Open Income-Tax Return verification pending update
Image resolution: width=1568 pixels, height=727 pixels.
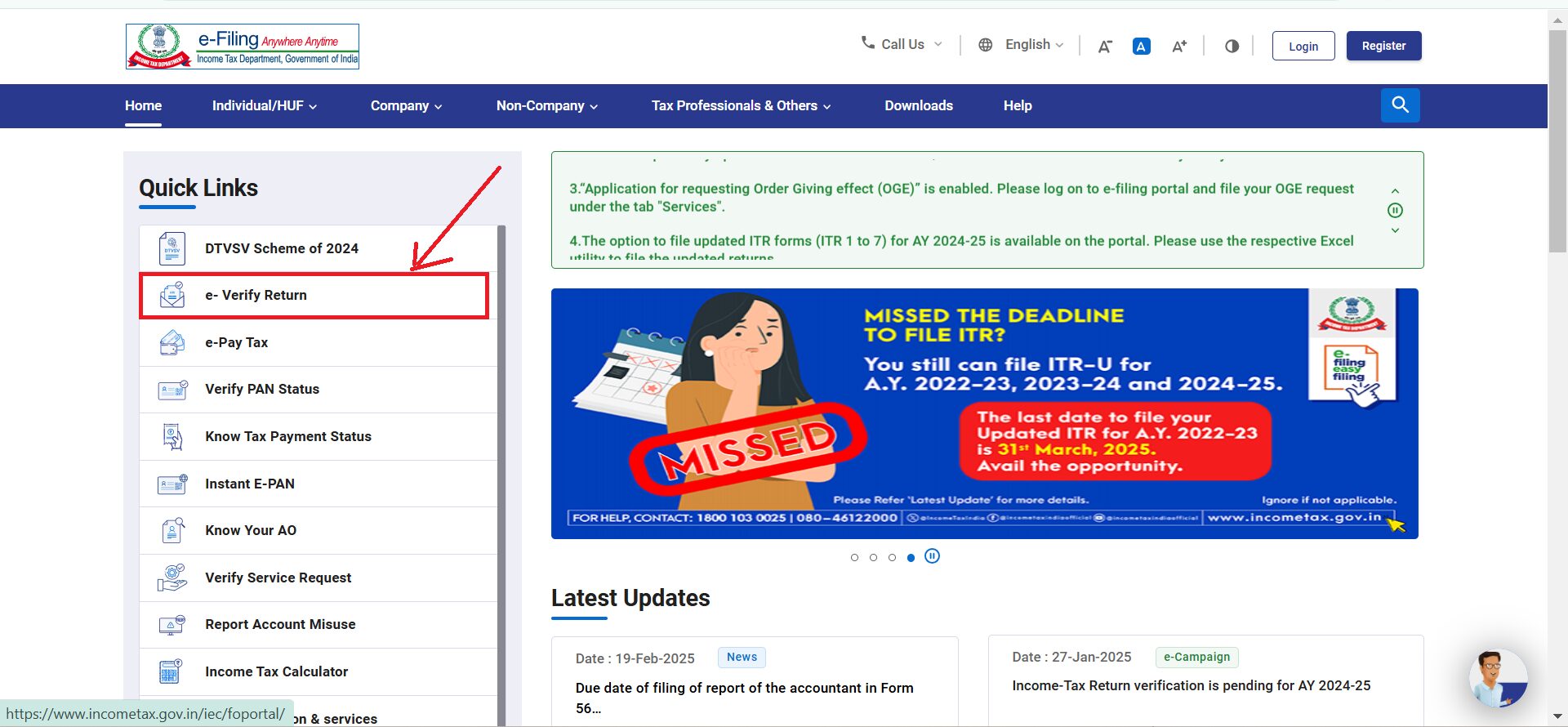click(x=1191, y=685)
